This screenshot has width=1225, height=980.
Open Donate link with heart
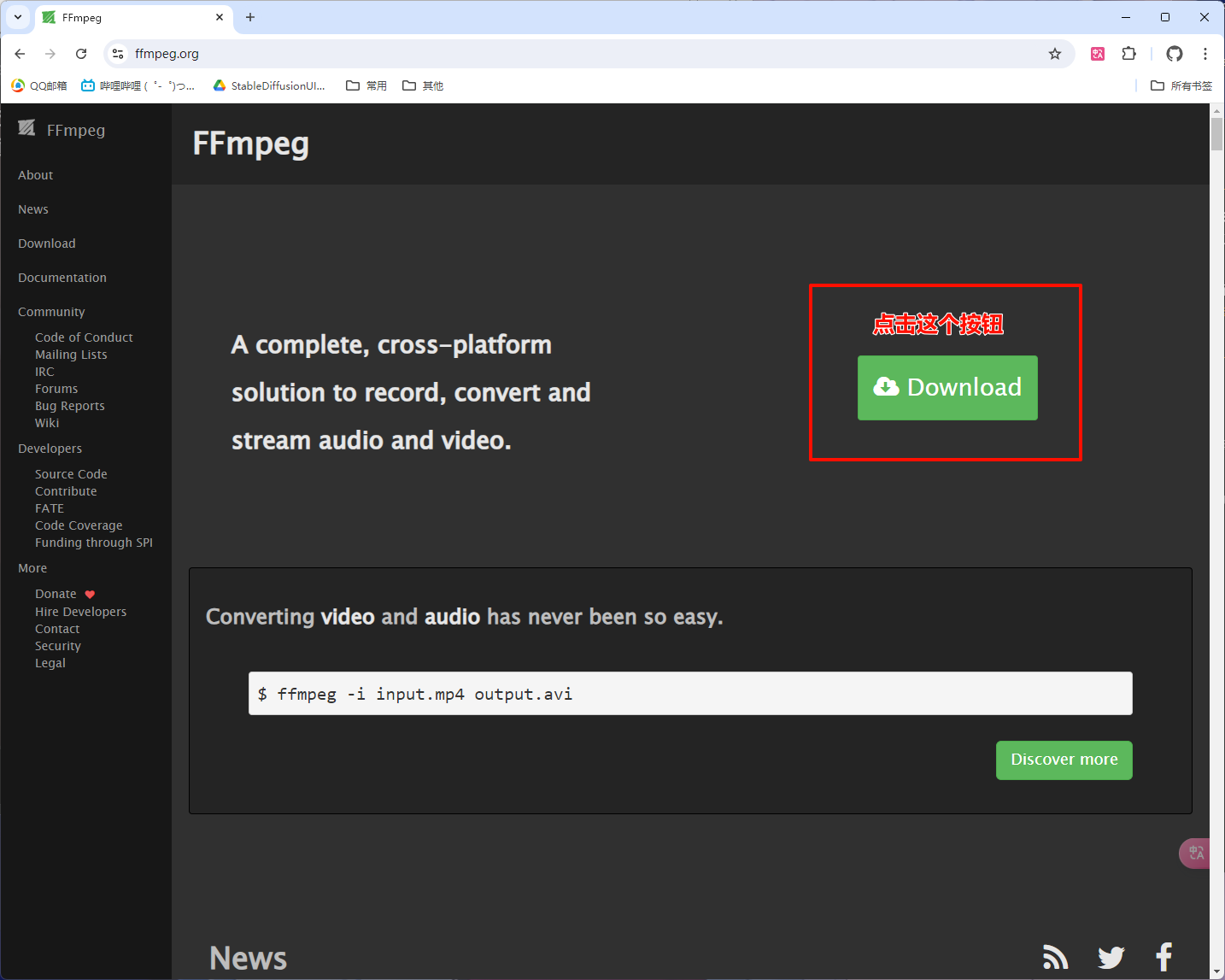(65, 594)
